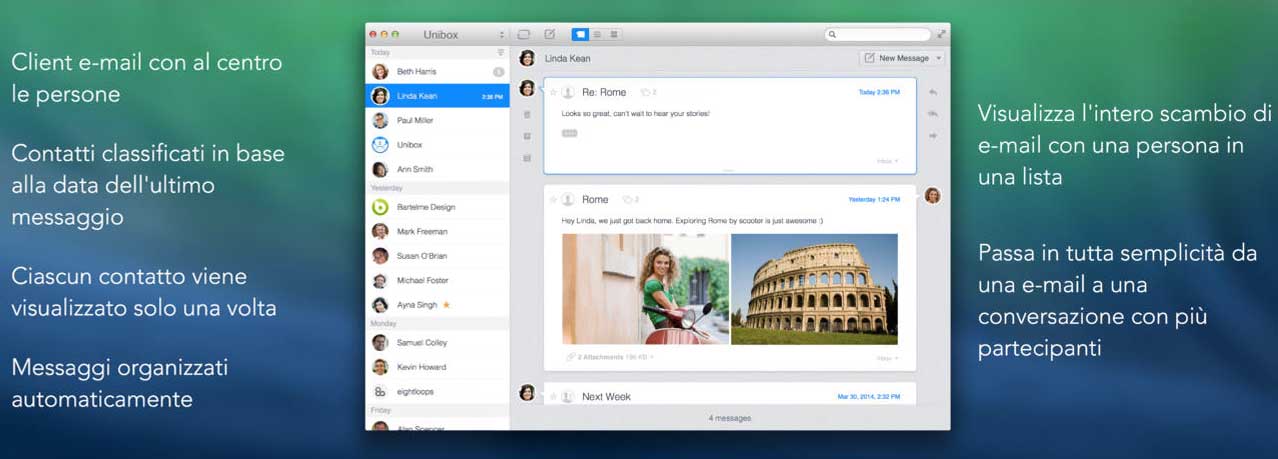Open the Unibox contact entry
The height and width of the screenshot is (459, 1278).
[x=438, y=145]
